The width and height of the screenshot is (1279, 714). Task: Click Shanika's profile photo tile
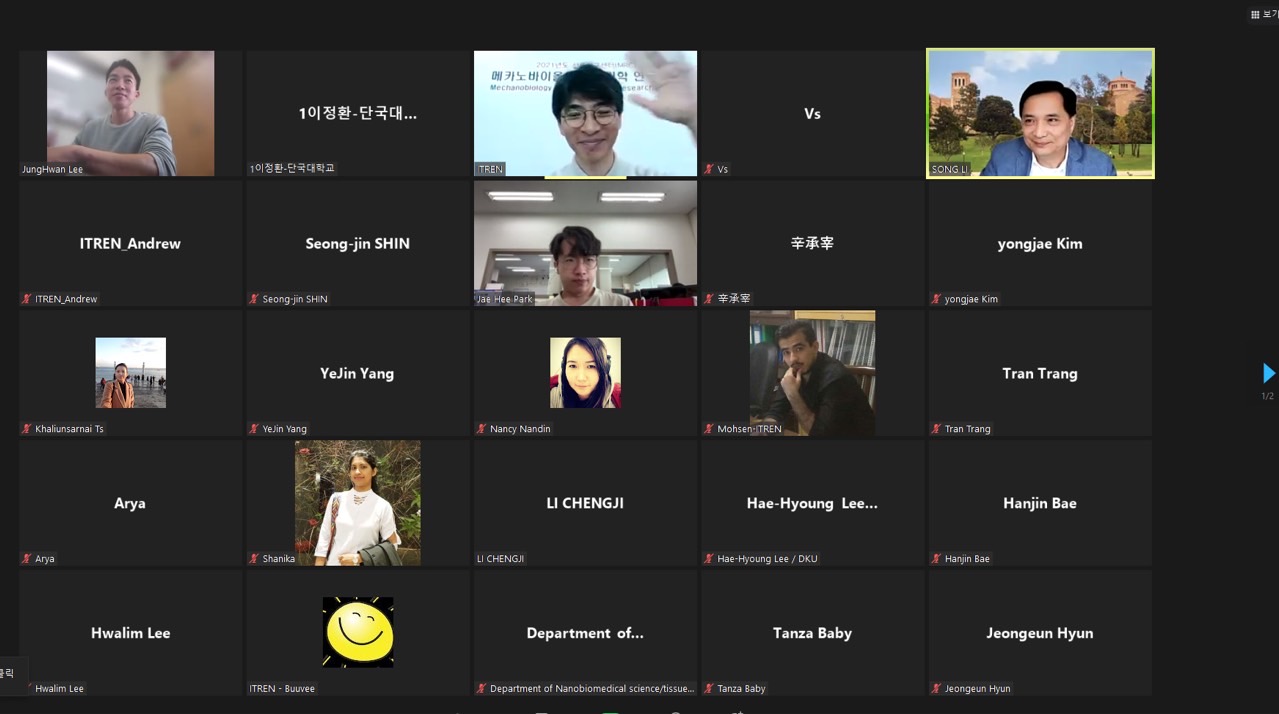point(357,502)
